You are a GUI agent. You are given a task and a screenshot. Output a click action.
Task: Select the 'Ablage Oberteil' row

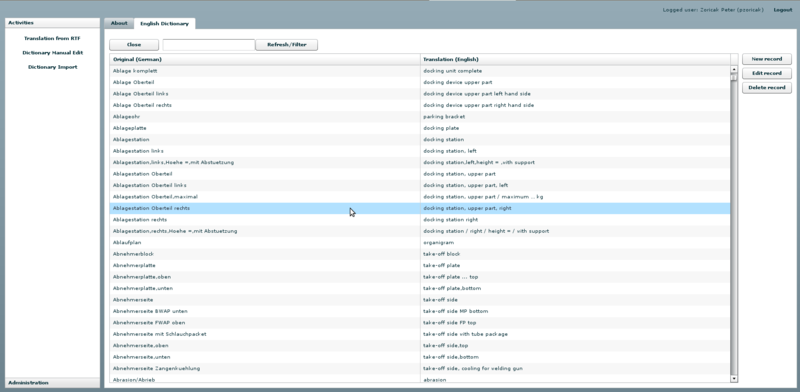(420, 82)
